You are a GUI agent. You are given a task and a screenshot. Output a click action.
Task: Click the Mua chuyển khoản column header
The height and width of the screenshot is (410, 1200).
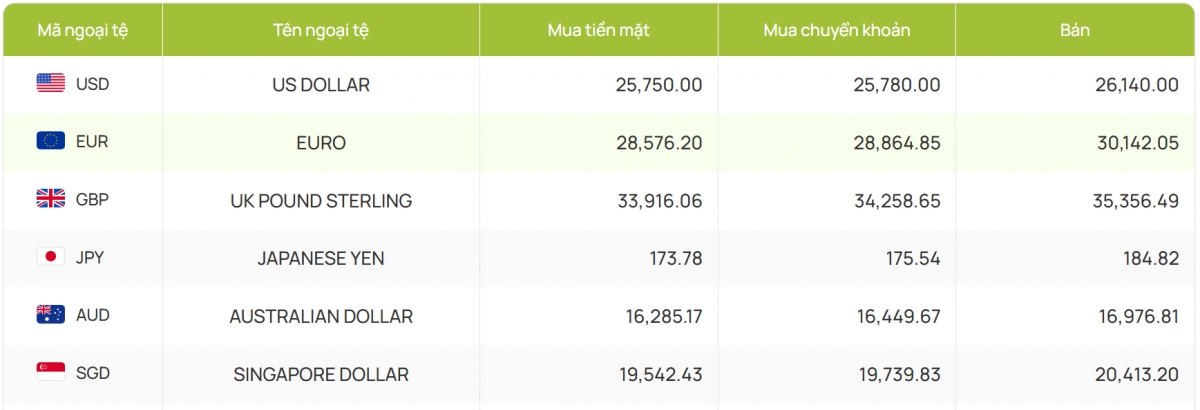coord(837,30)
